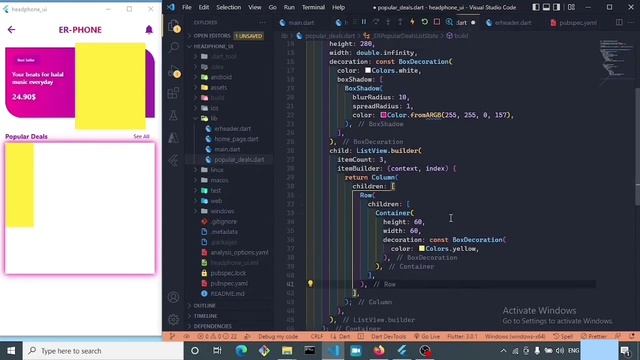This screenshot has width=640, height=360.
Task: Open widget inspector magnifier in debug toolbar
Action: click(449, 22)
